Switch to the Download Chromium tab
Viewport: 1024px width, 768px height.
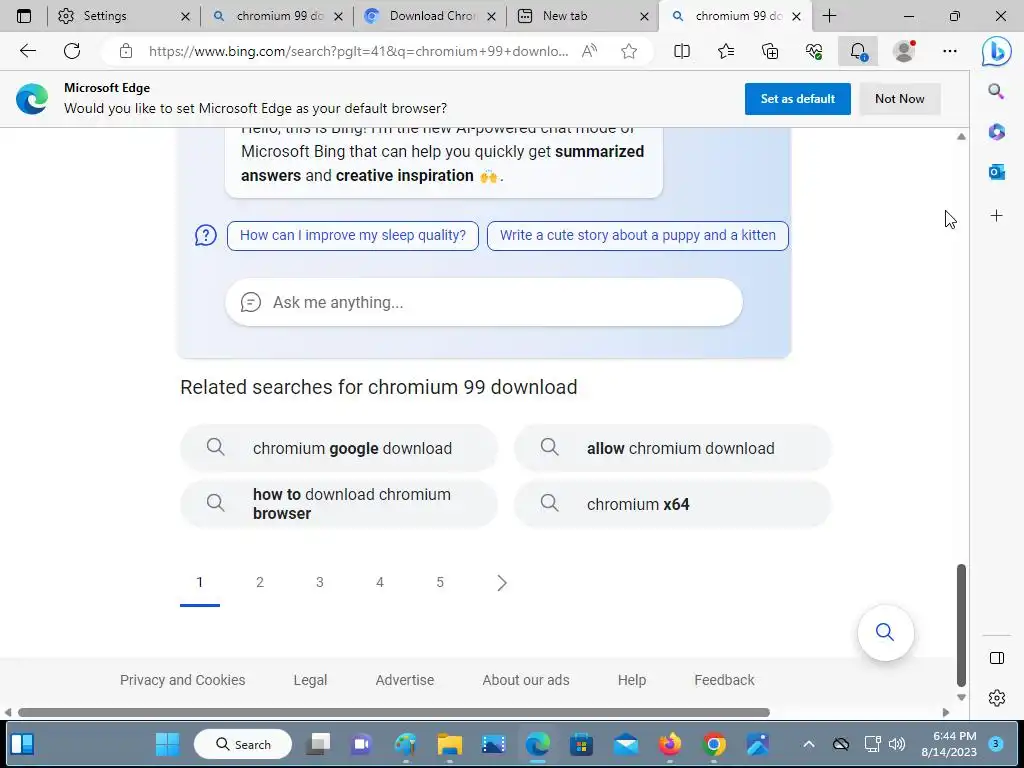(432, 16)
